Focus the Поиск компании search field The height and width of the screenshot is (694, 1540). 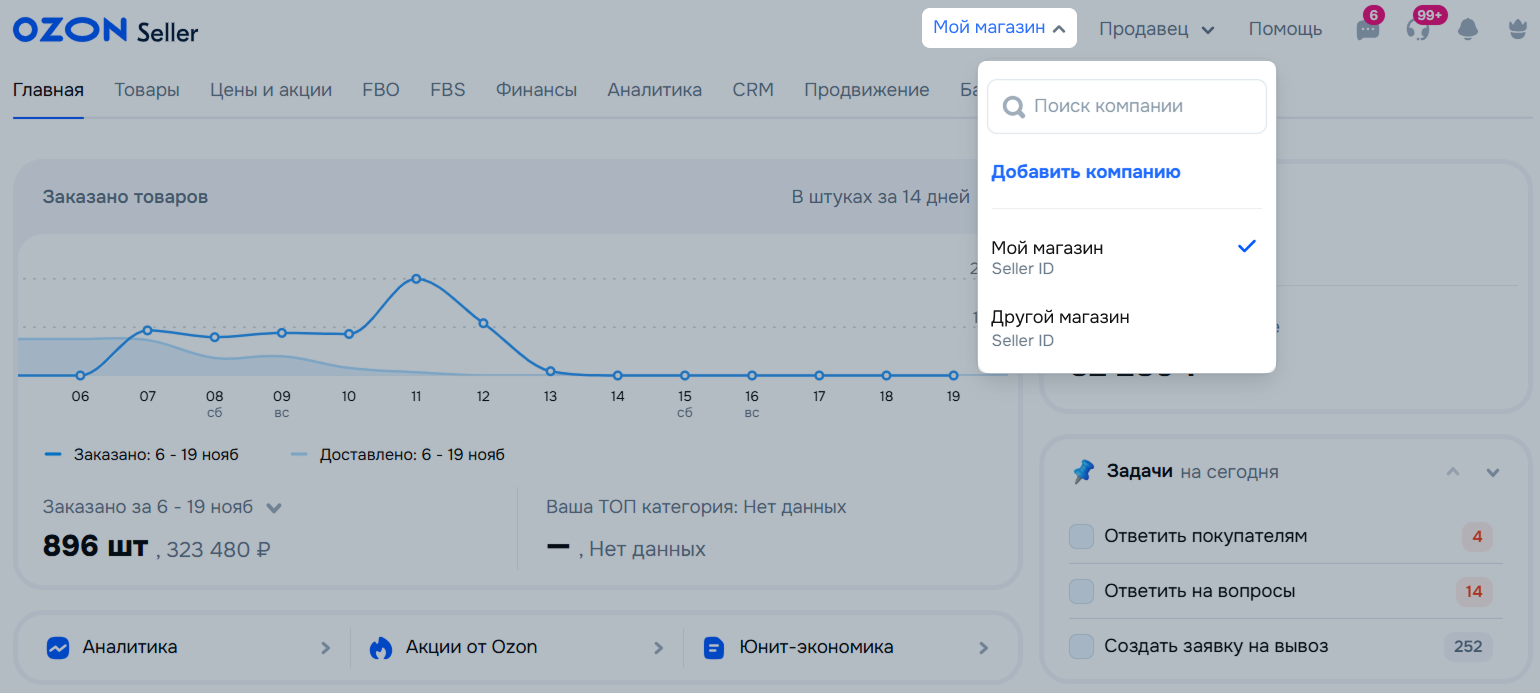[1140, 106]
